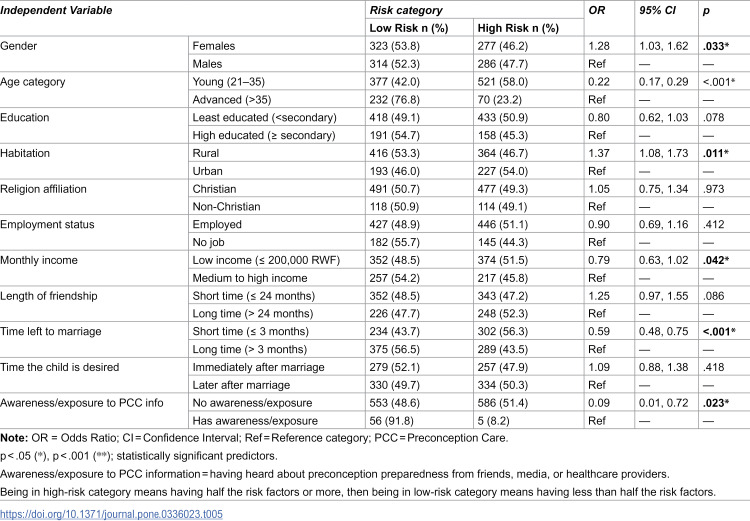The height and width of the screenshot is (521, 750).
Task: Click the 'High Risk n (%)' subheader
Action: point(518,28)
